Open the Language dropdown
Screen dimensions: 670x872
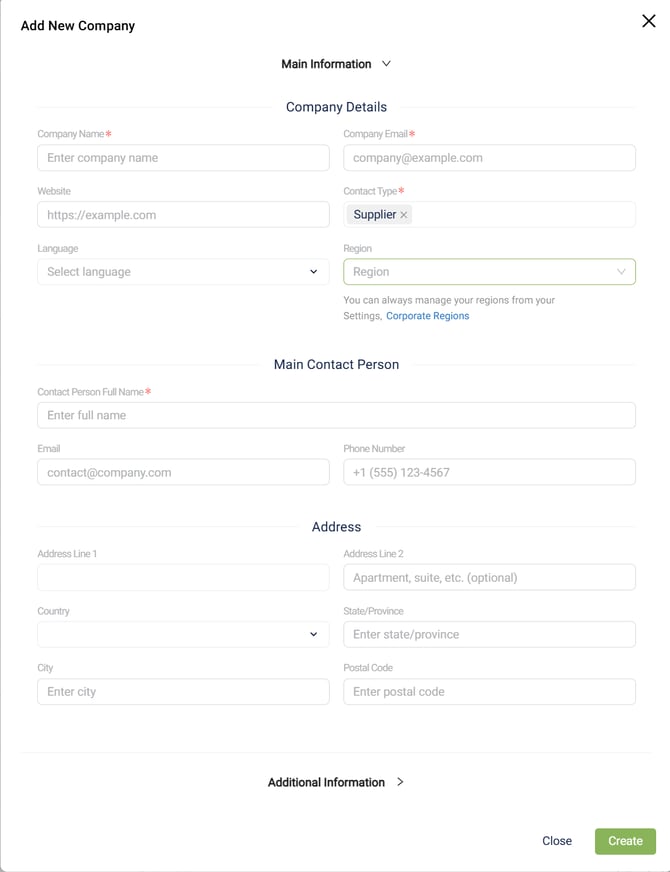183,272
